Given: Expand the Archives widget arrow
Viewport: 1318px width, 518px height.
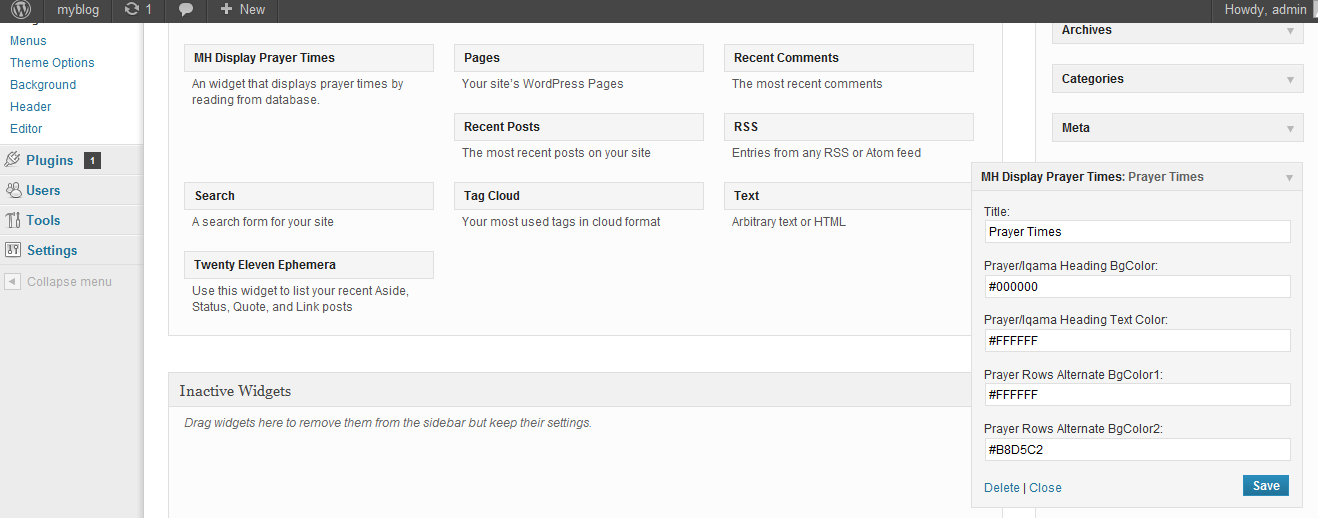Looking at the screenshot, I should (x=1290, y=31).
